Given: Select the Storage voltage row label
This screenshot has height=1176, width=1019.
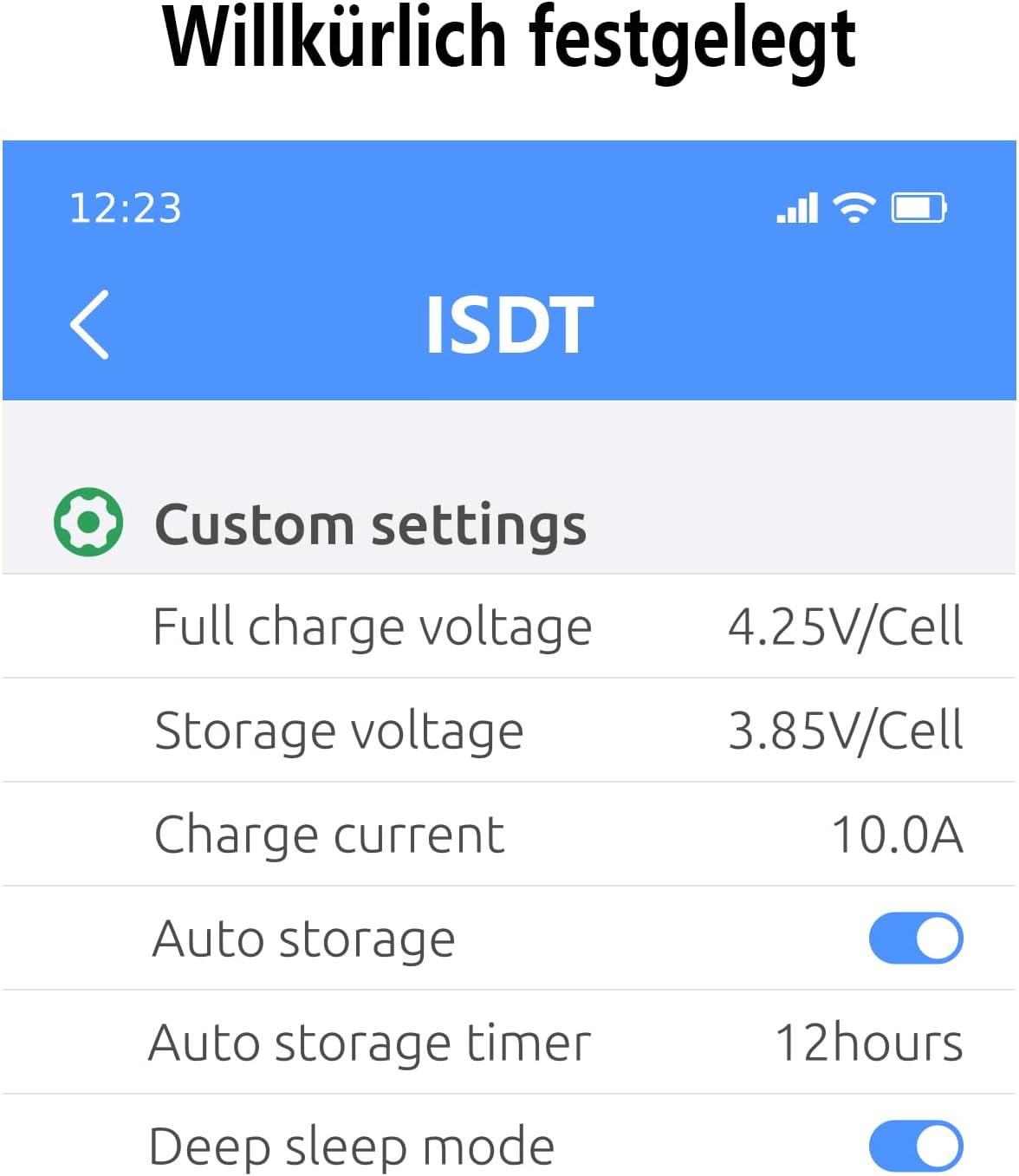Looking at the screenshot, I should (x=339, y=731).
